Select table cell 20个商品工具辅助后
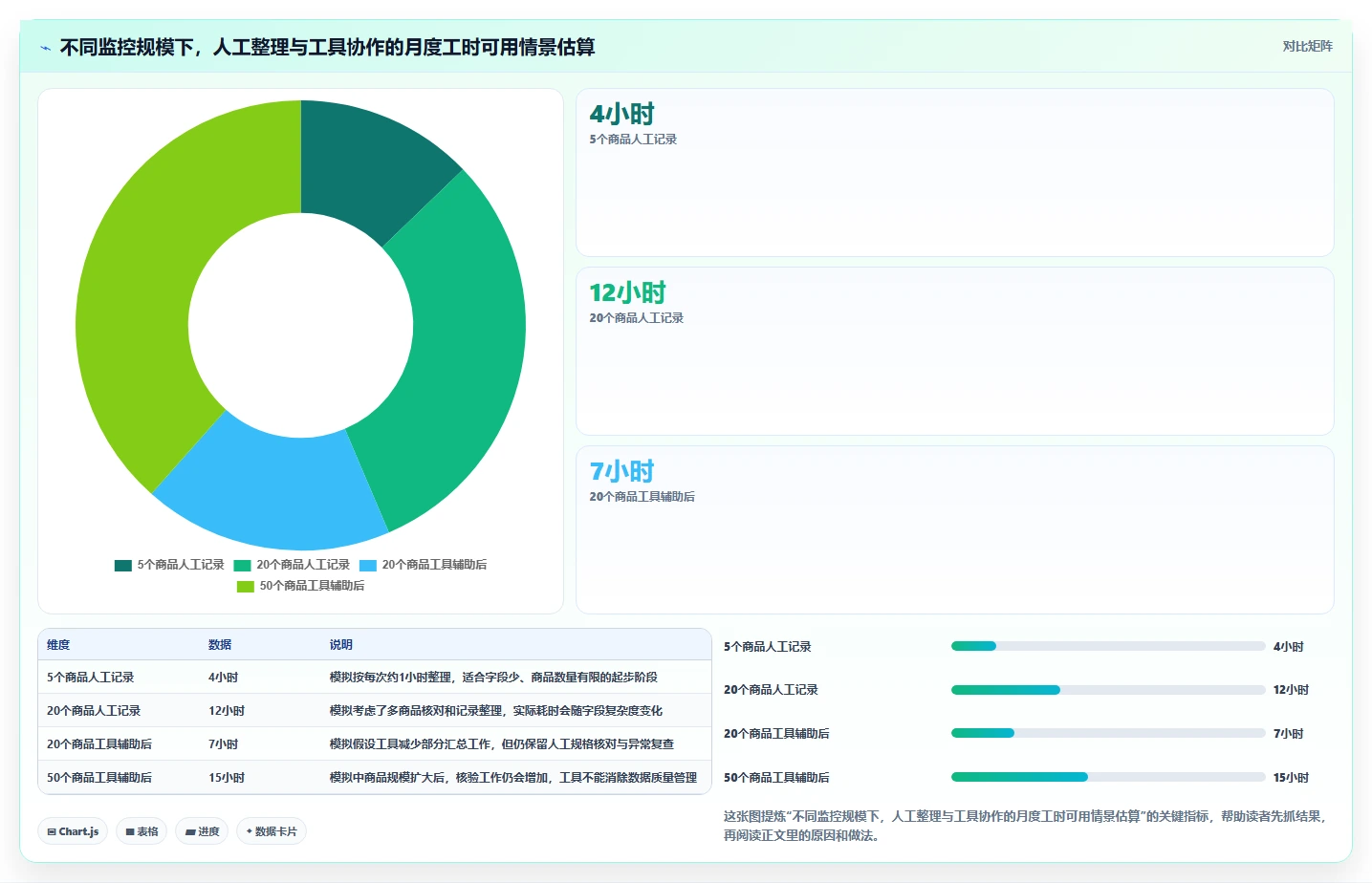Screen dimensions: 1372x883 click(99, 744)
